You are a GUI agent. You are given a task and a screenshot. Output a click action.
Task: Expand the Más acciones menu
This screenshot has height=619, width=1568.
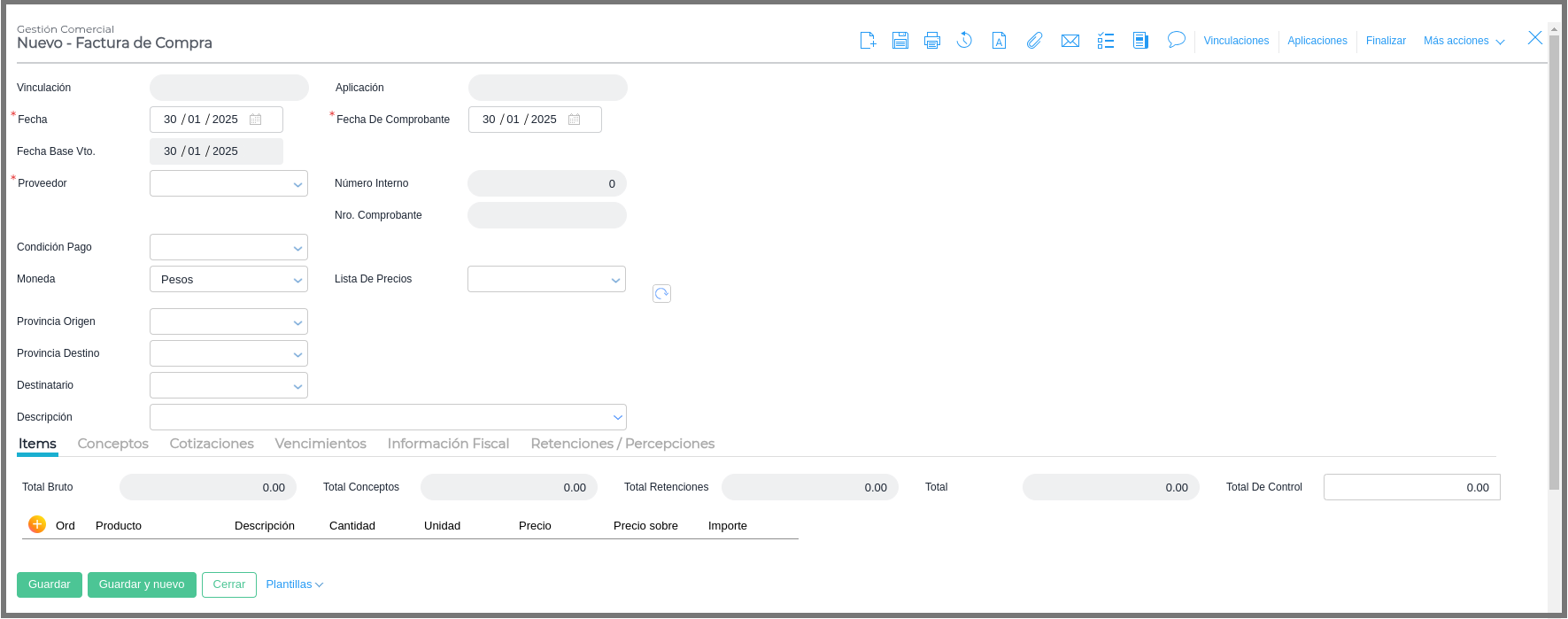tap(1464, 41)
